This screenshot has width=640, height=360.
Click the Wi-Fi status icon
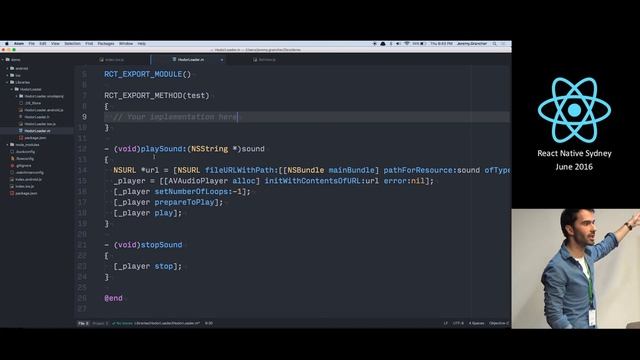point(407,44)
